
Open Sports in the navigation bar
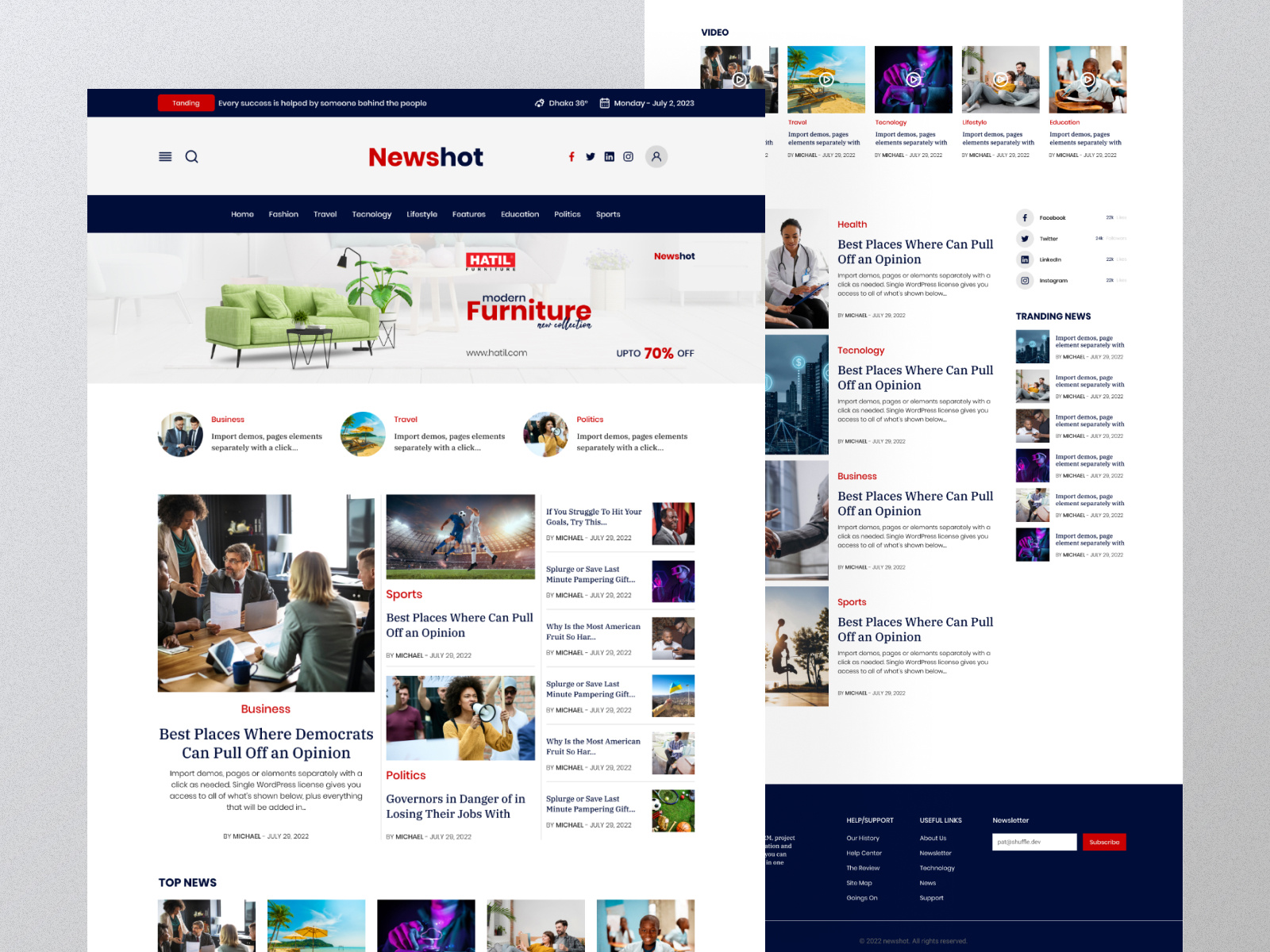click(609, 214)
